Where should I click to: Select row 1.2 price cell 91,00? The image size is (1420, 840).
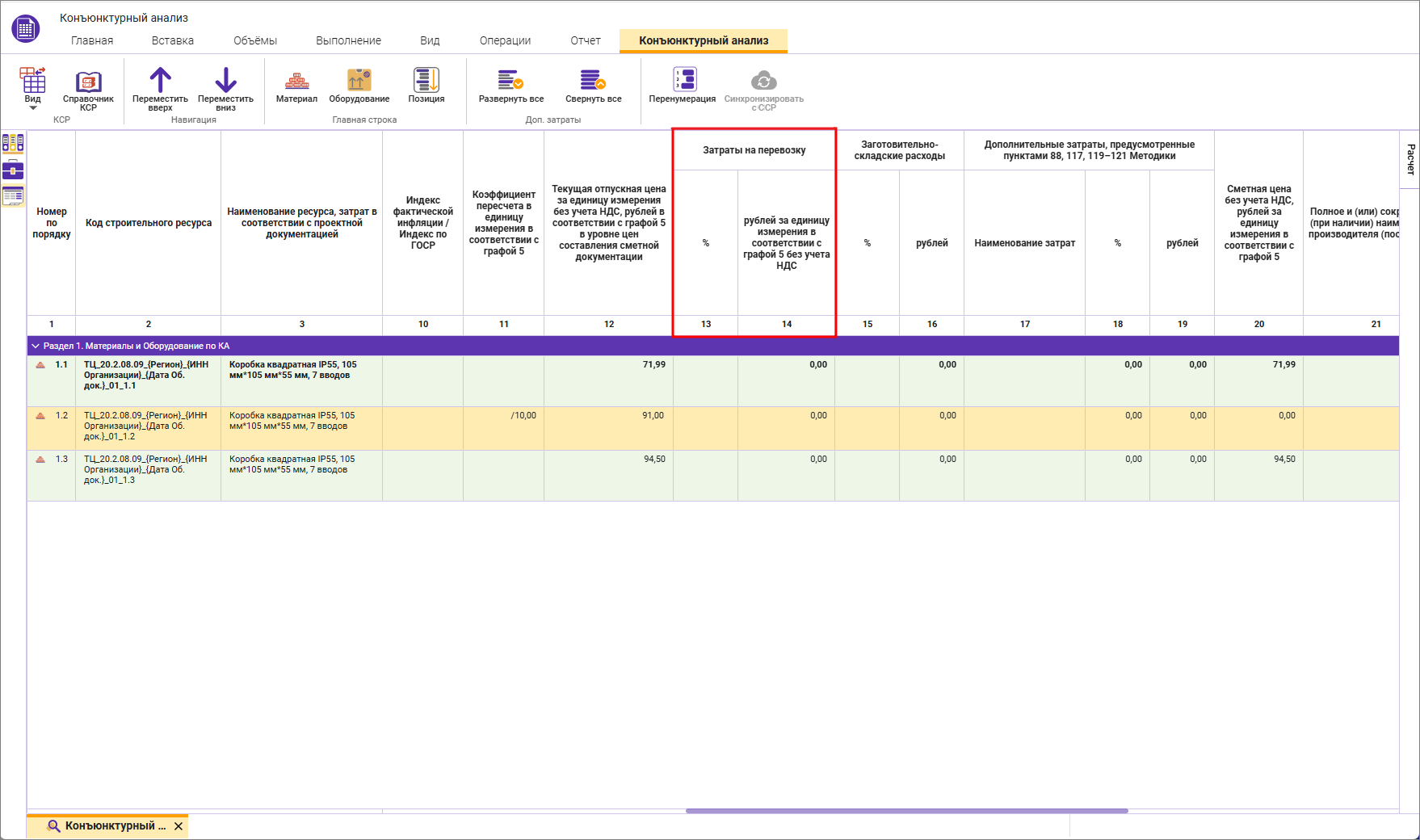click(x=608, y=416)
